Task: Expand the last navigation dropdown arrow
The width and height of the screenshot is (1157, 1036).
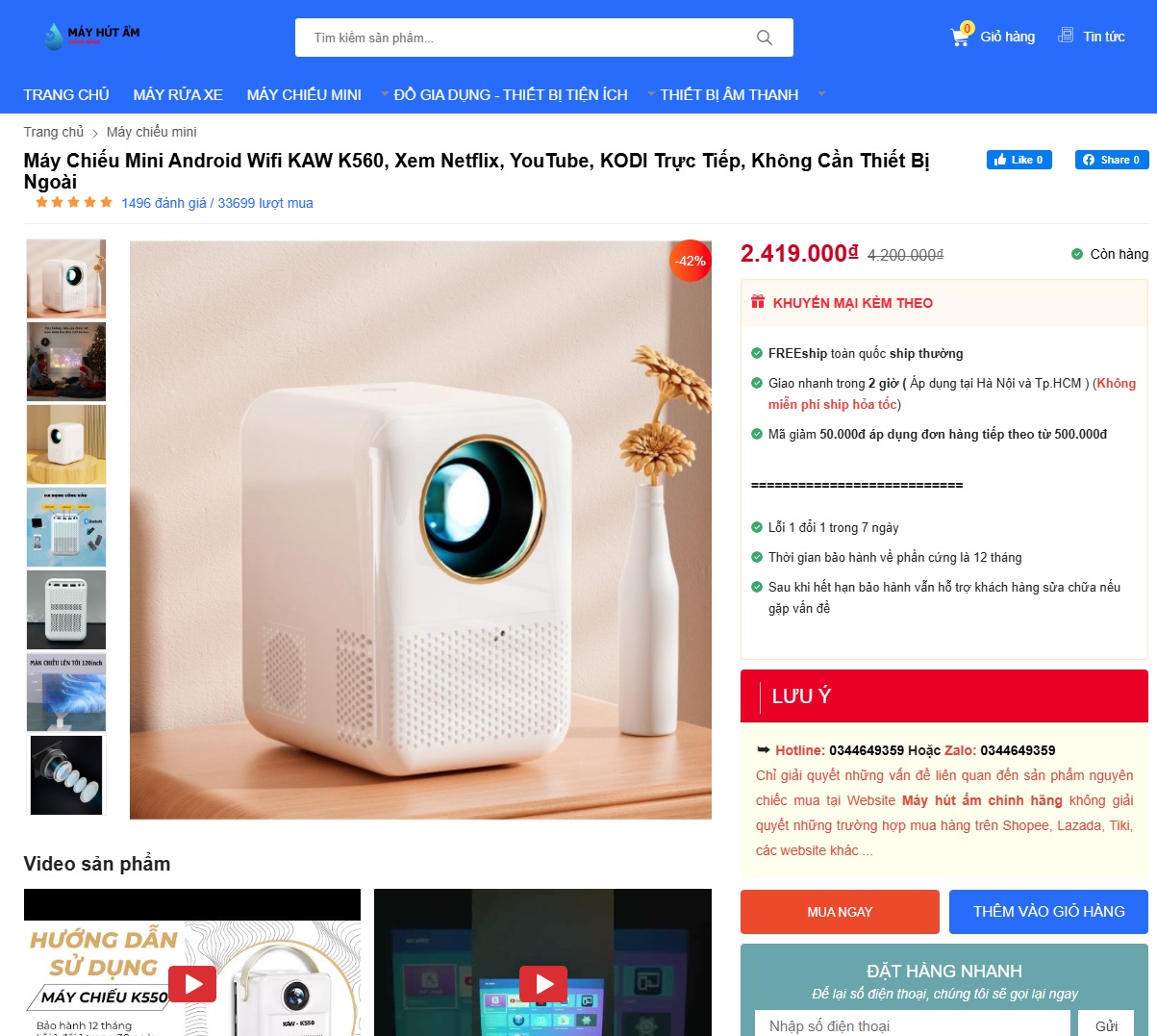Action: click(821, 94)
